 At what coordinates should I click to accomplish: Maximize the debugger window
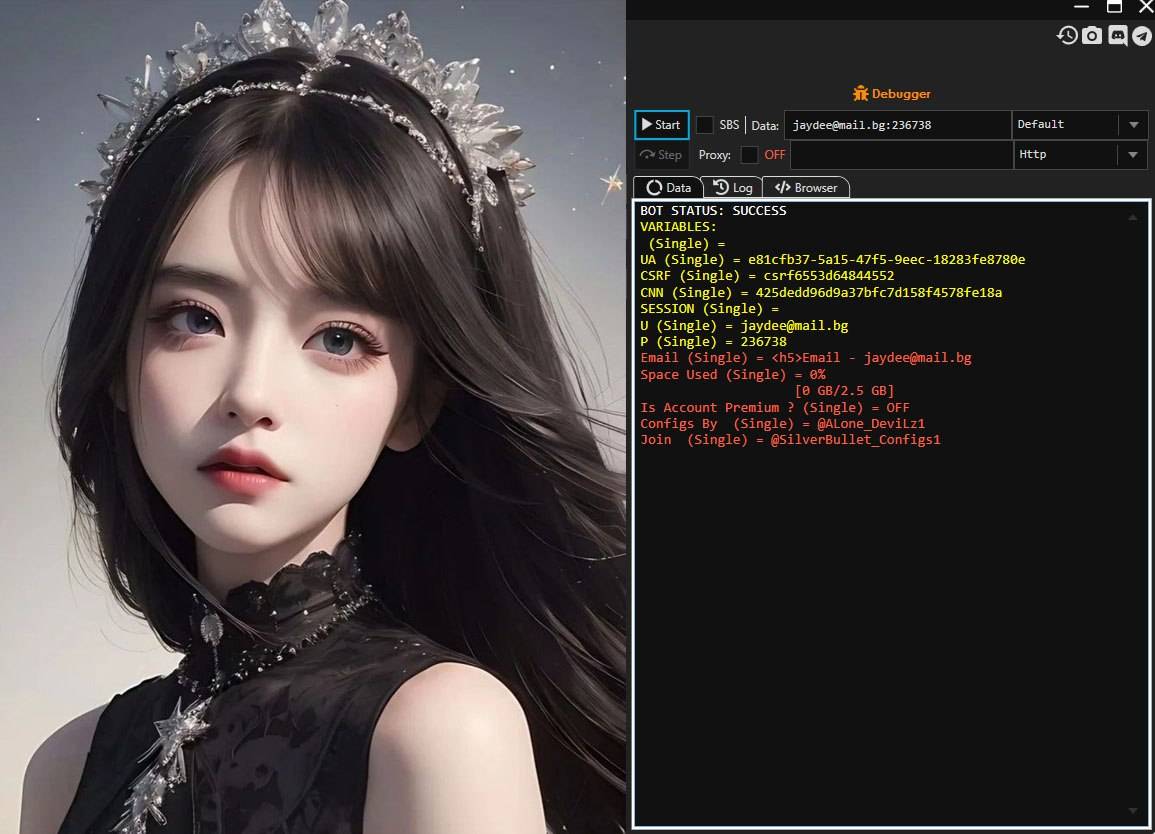click(1114, 7)
